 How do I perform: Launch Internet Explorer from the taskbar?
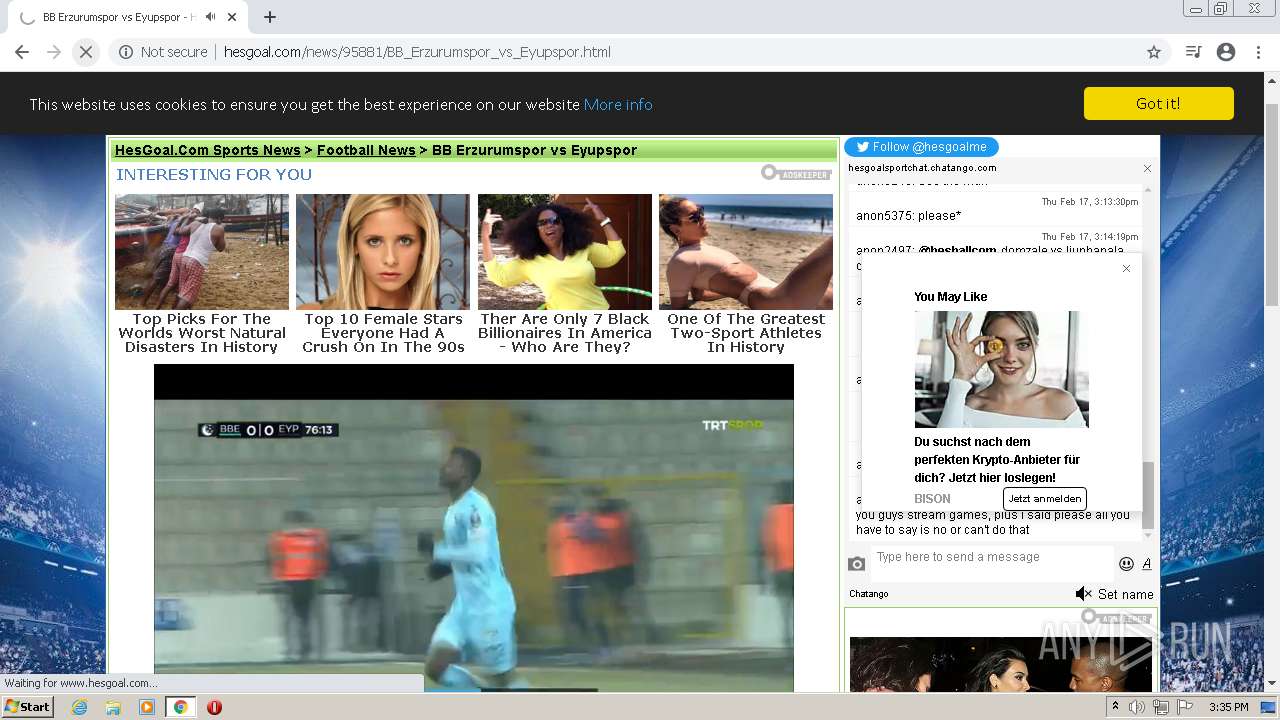point(79,707)
